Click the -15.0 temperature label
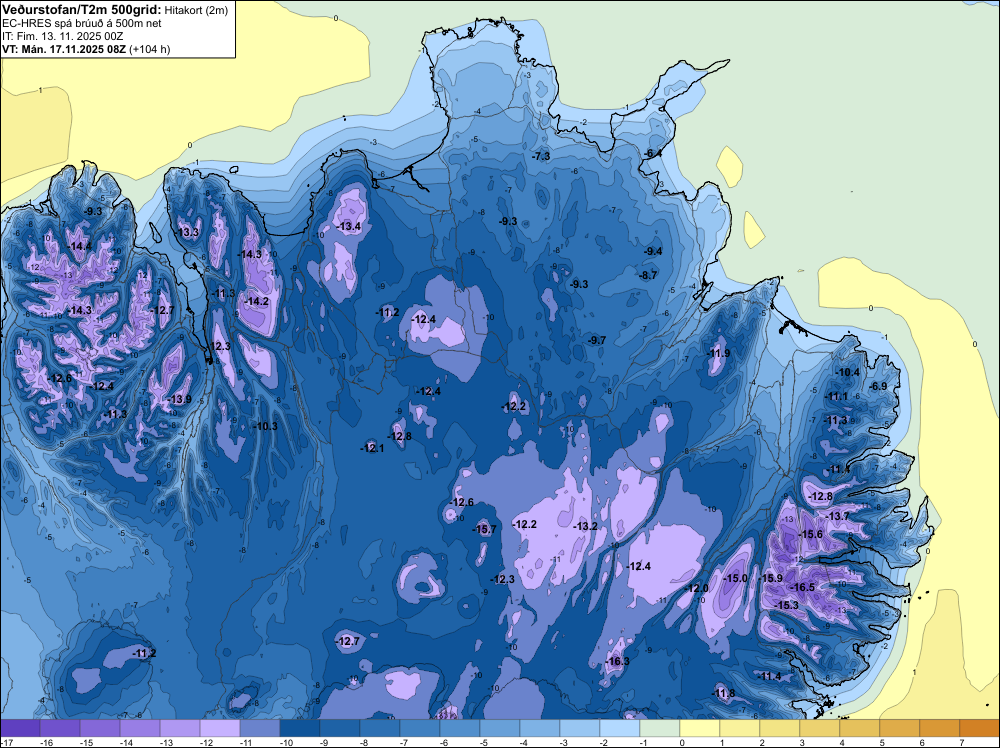 736,578
